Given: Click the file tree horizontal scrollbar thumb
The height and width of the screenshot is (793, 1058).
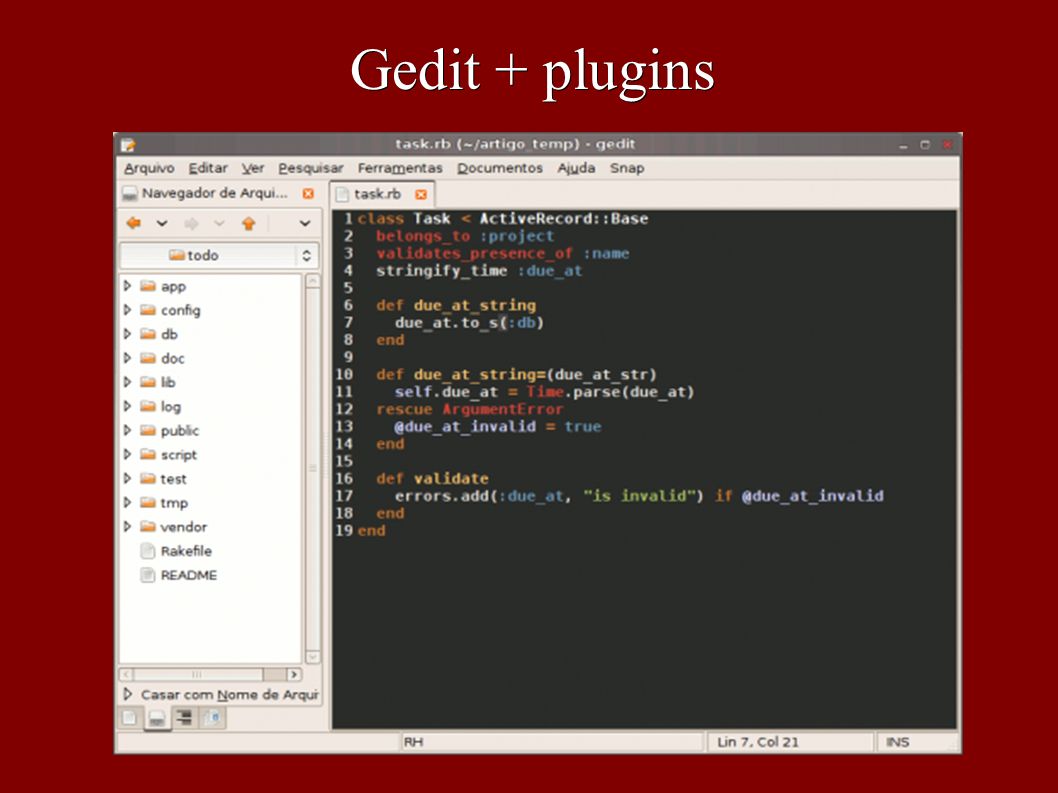Looking at the screenshot, I should pos(198,674).
